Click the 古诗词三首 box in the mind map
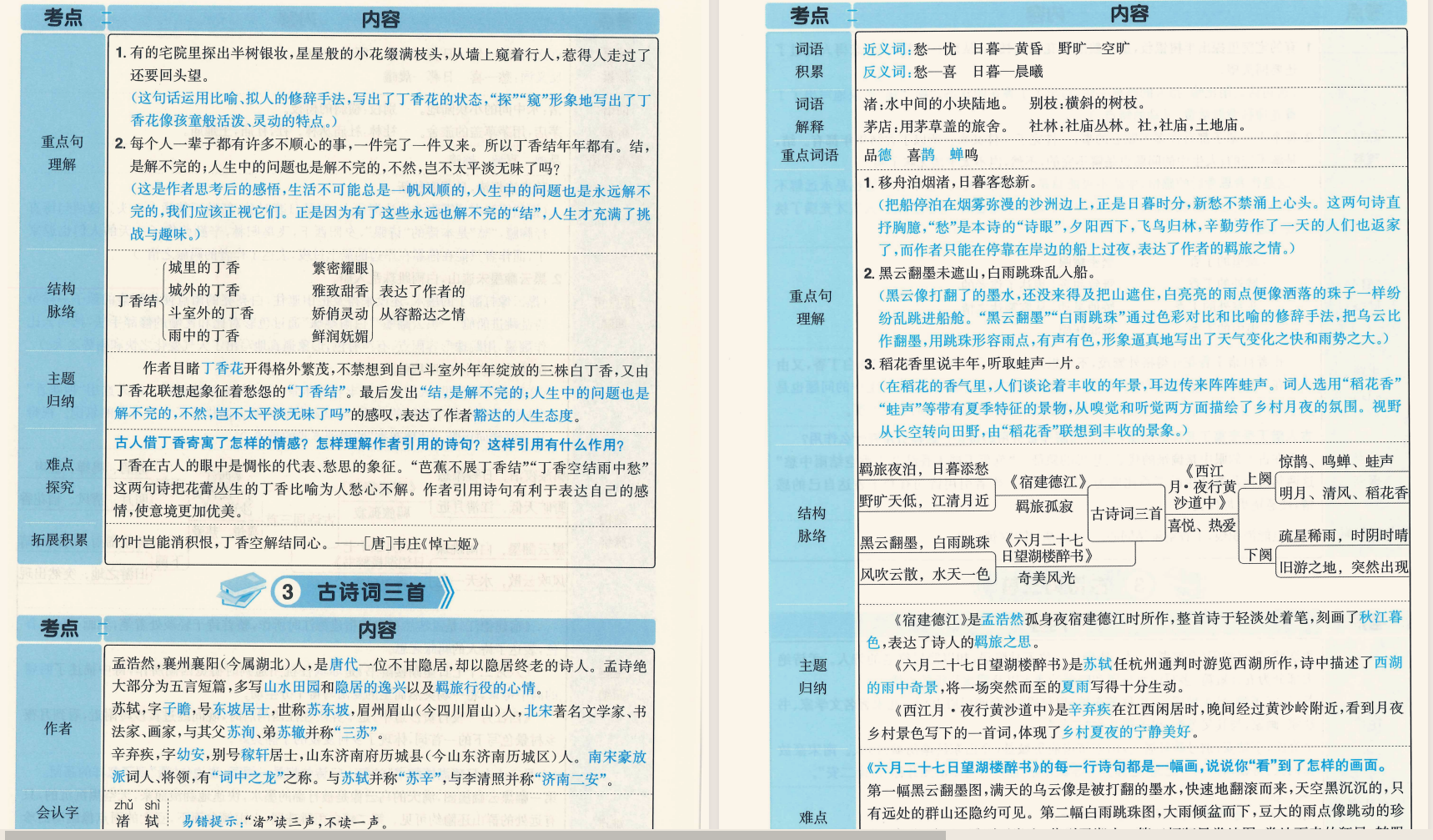 [1127, 514]
